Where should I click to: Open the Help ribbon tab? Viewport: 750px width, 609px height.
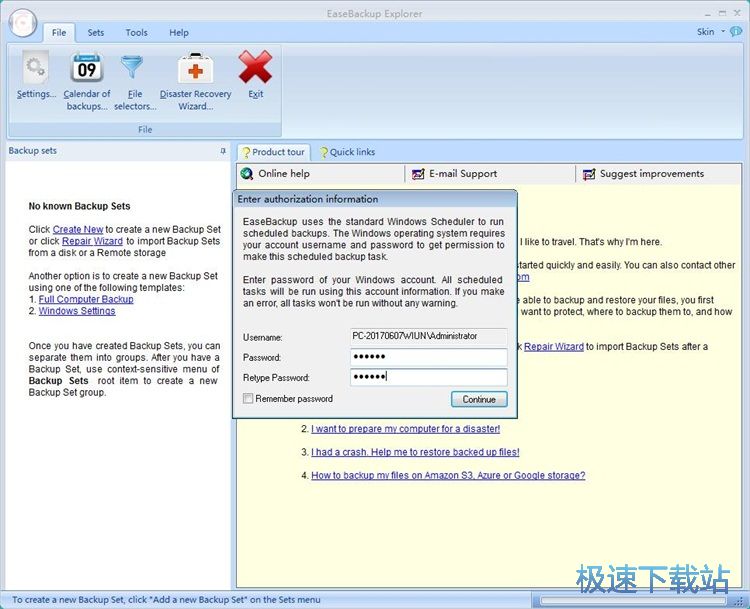pyautogui.click(x=179, y=33)
